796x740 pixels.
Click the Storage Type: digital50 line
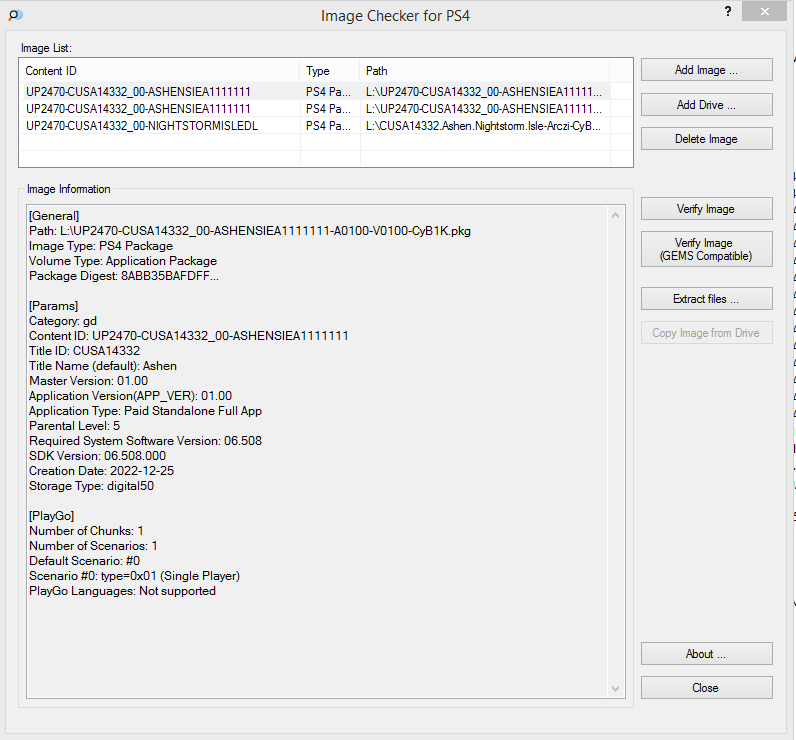[x=91, y=486]
